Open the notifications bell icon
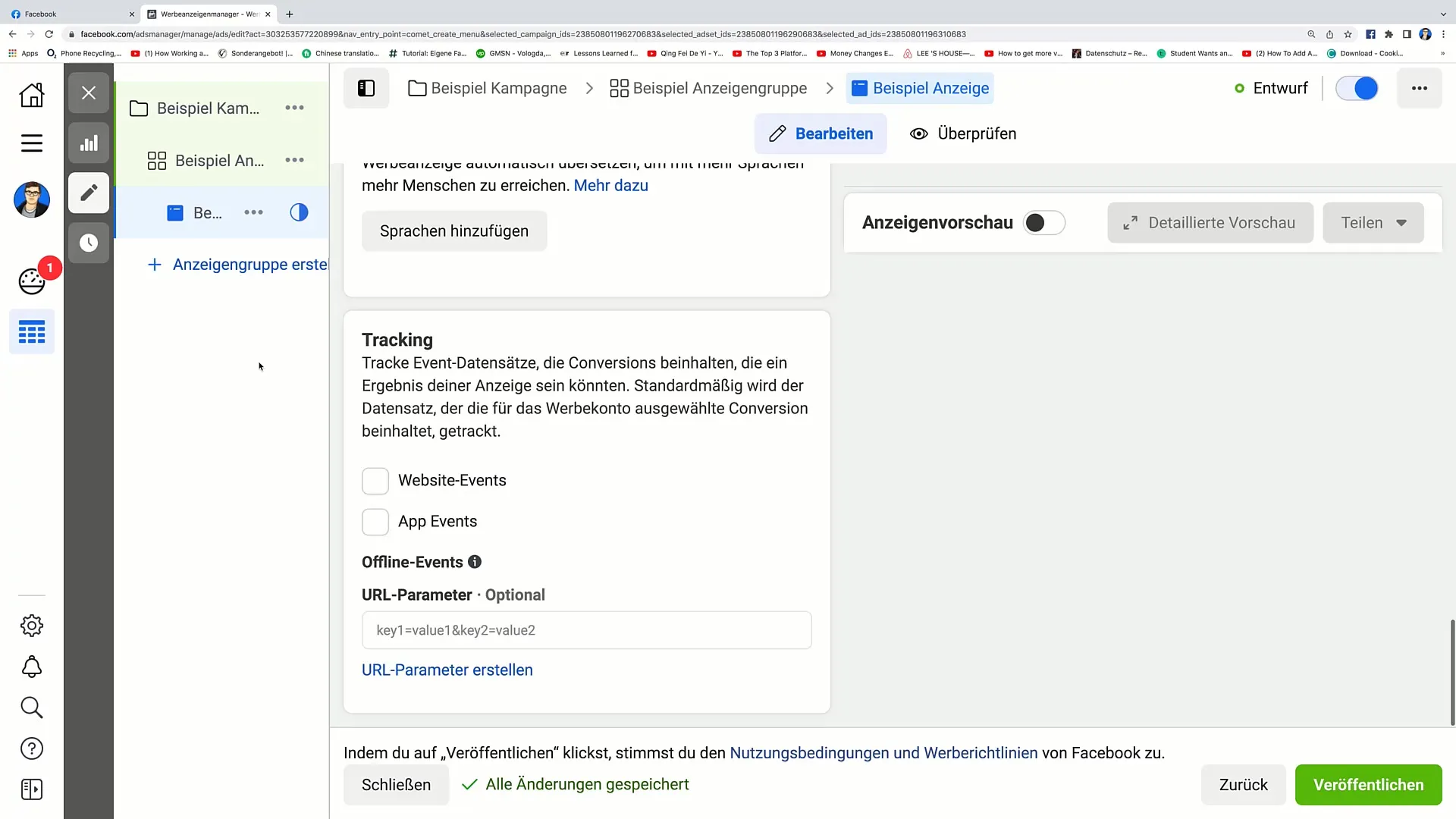 click(32, 667)
